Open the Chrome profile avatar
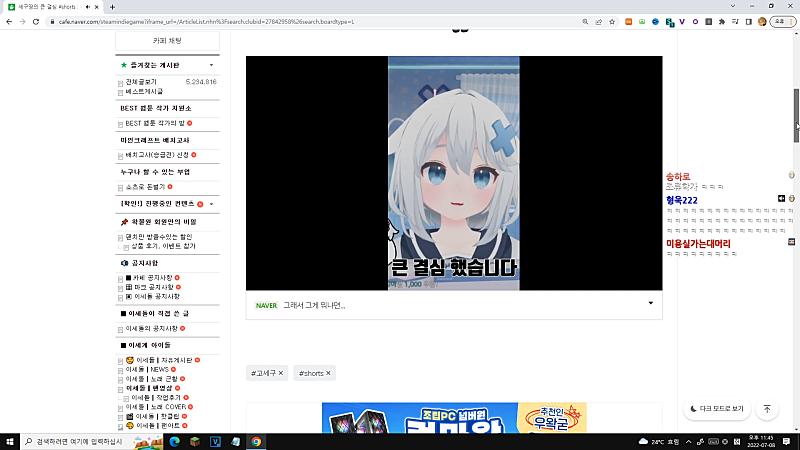Viewport: 800px width, 450px height. 762,22
